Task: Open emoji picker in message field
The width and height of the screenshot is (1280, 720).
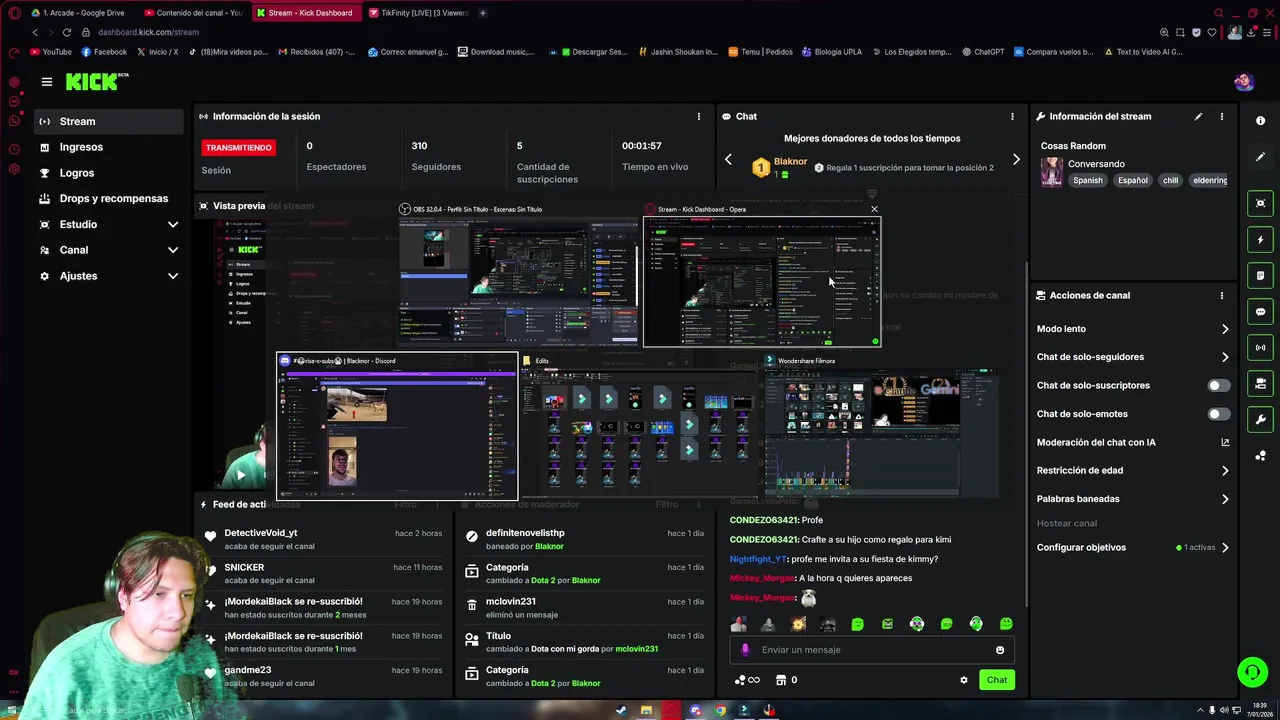Action: 1000,650
